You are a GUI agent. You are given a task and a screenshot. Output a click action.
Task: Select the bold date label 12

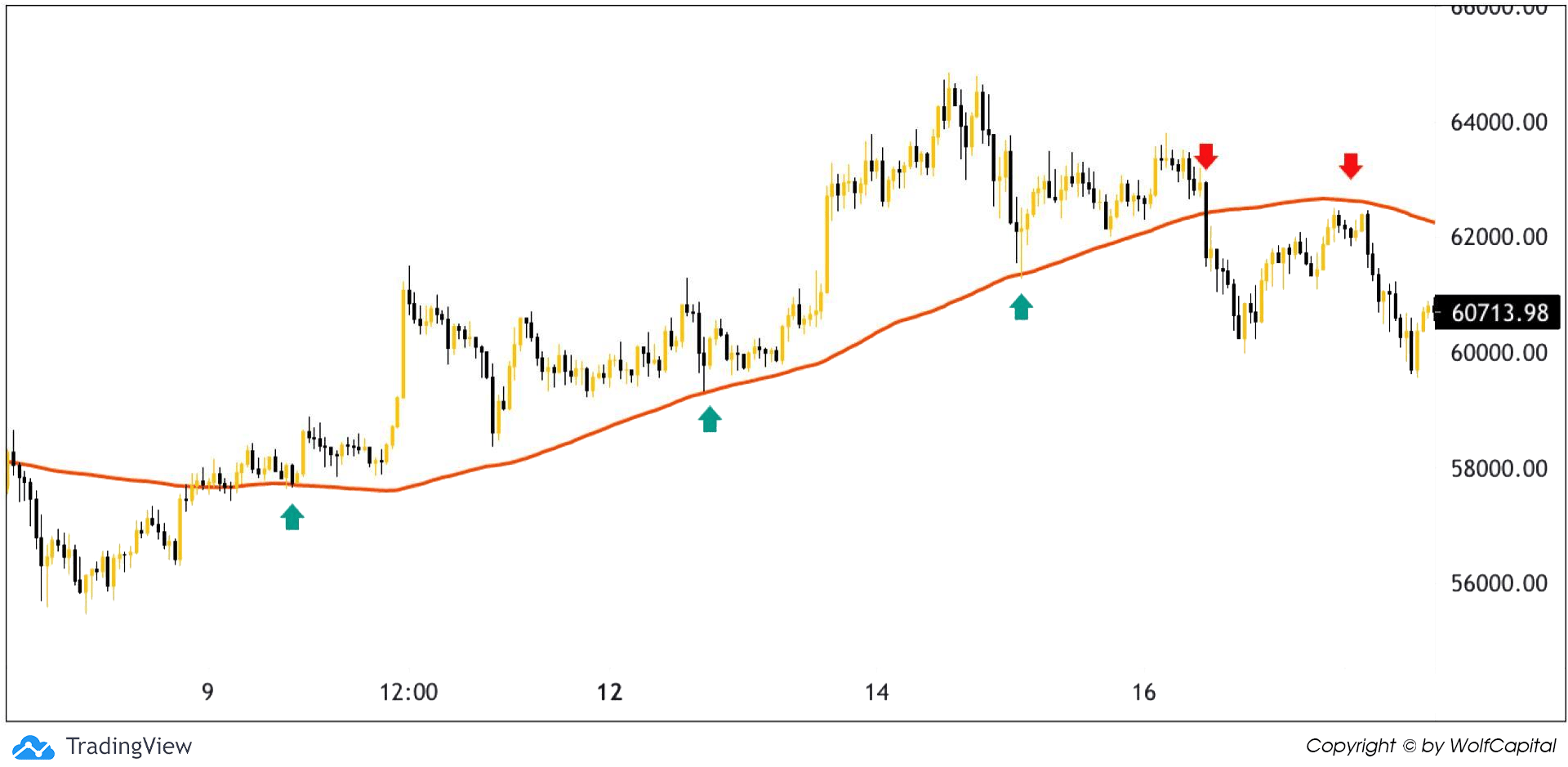[x=609, y=692]
